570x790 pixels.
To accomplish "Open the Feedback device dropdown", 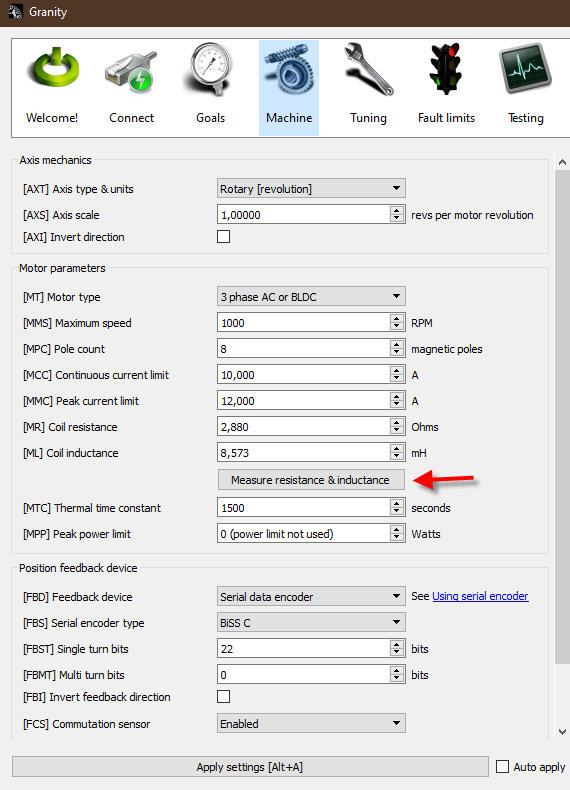I will pos(311,596).
